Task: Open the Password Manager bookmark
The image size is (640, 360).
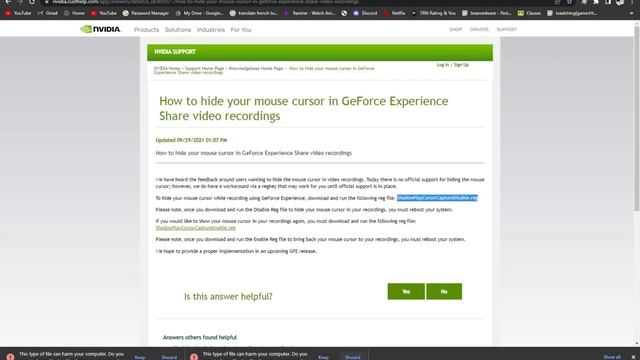Action: coord(146,13)
